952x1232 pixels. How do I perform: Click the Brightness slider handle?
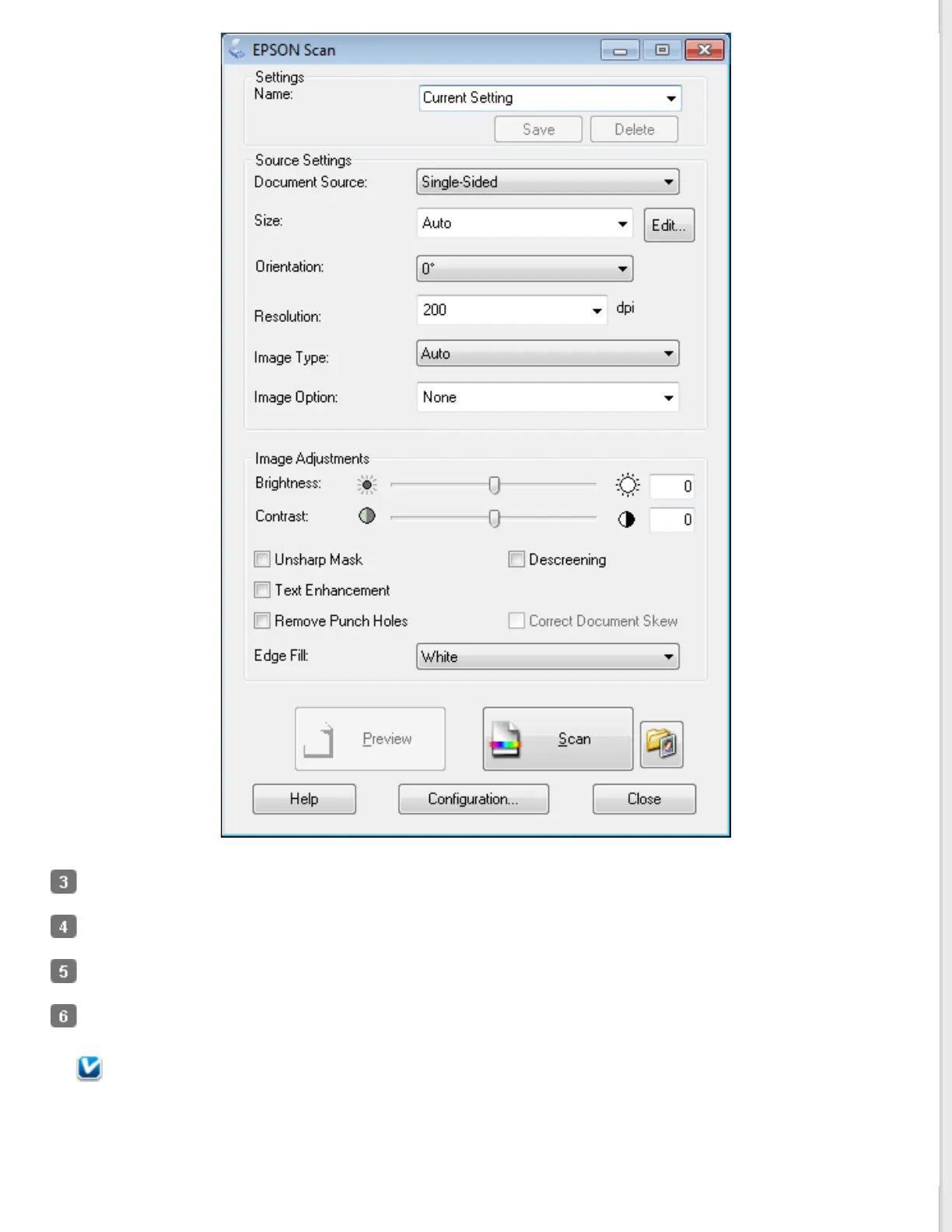[494, 485]
